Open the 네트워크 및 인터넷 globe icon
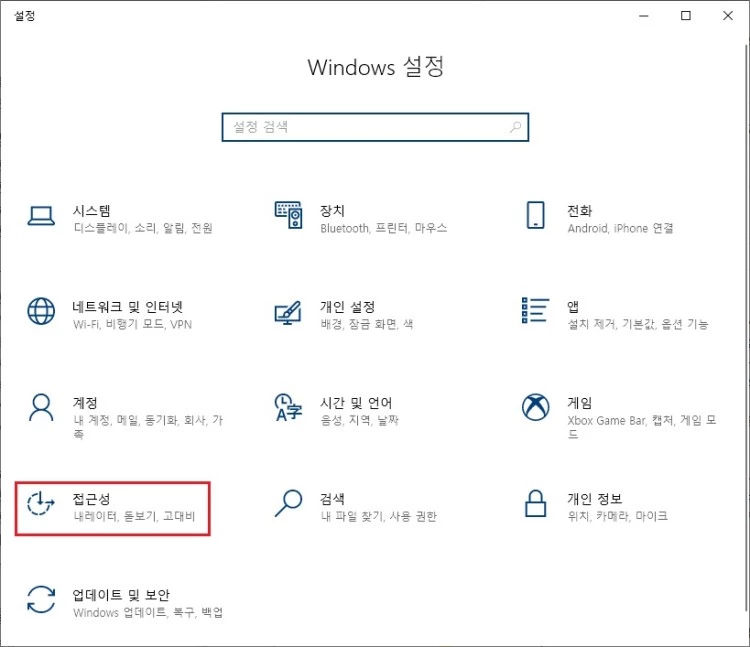Viewport: 750px width, 647px height. (x=41, y=311)
